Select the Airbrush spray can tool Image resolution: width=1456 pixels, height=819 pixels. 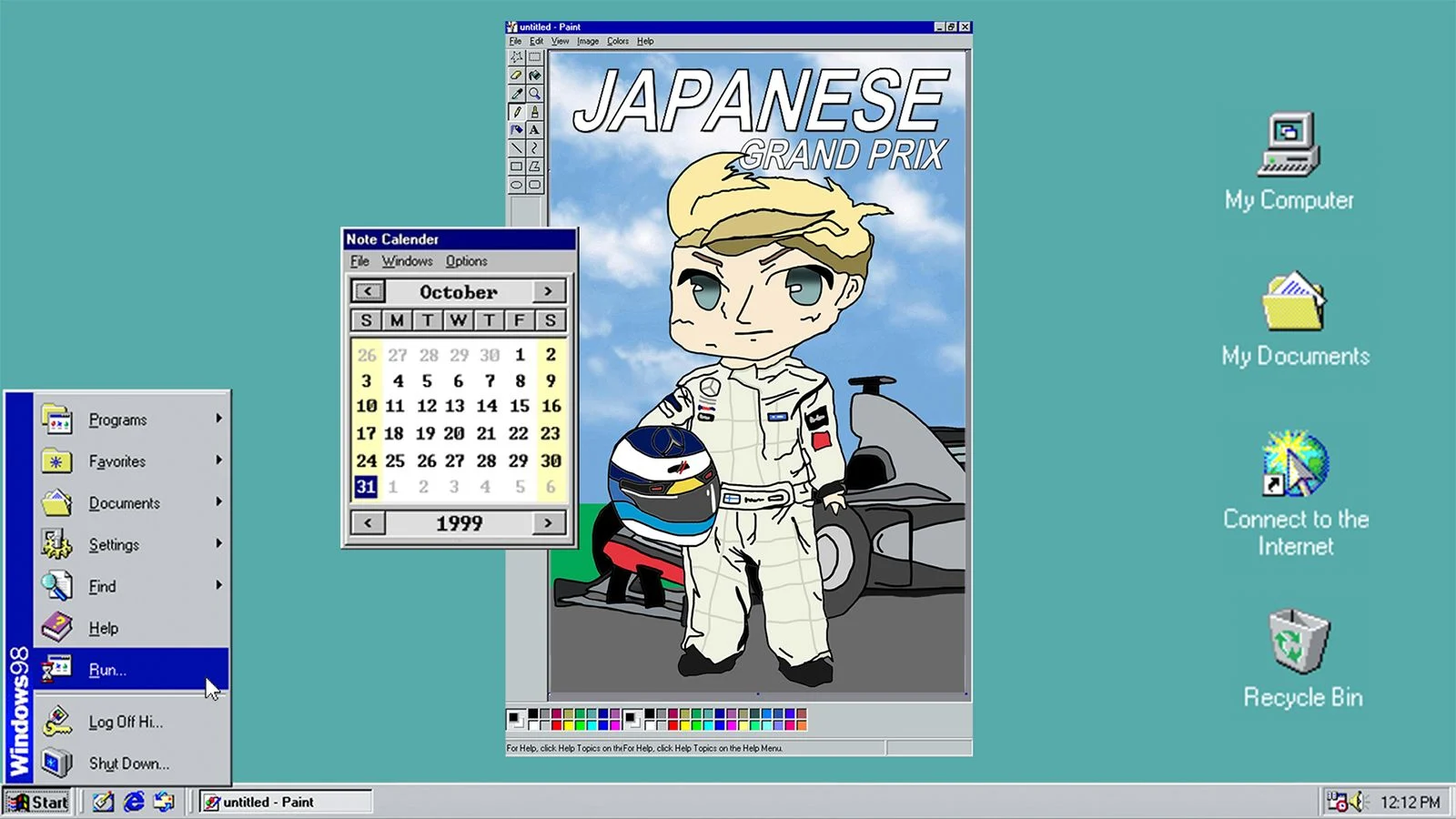coord(517,130)
